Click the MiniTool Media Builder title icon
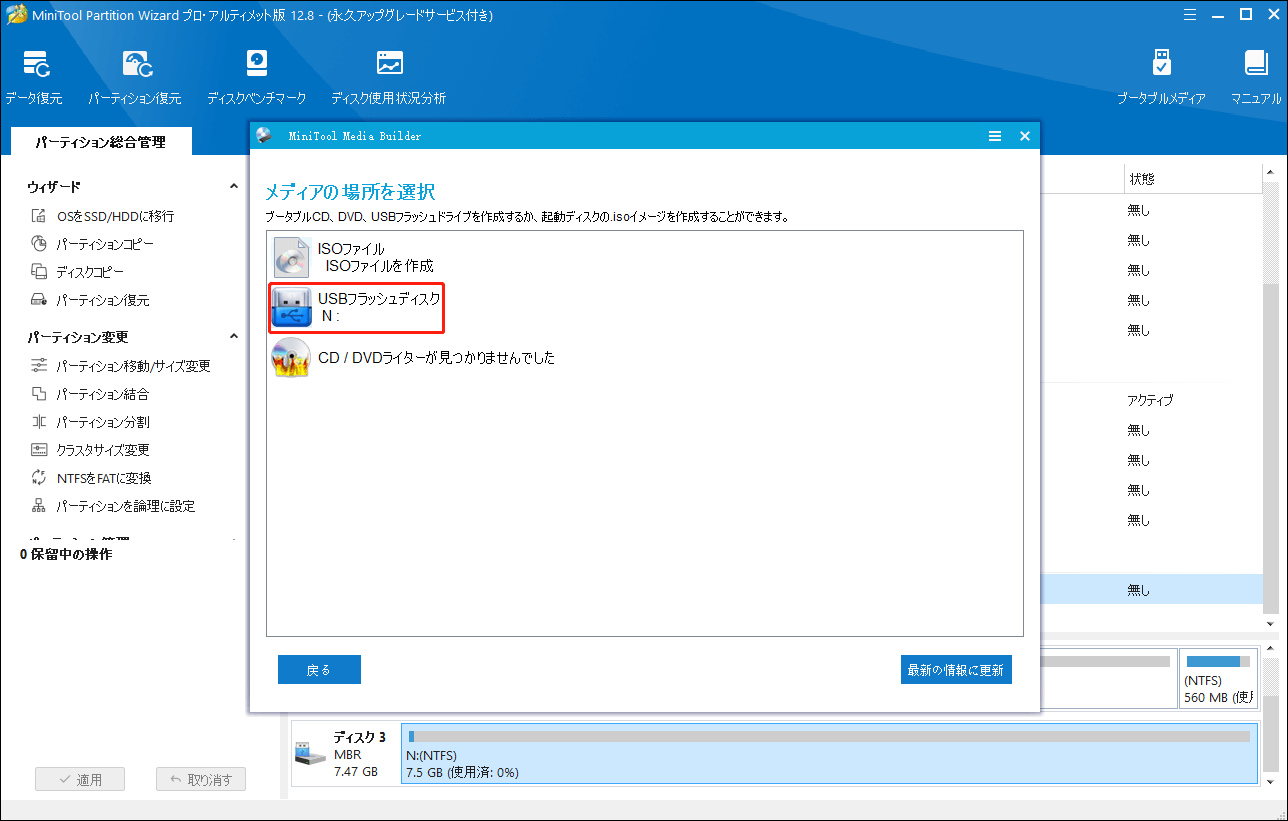The image size is (1288, 821). (x=264, y=136)
